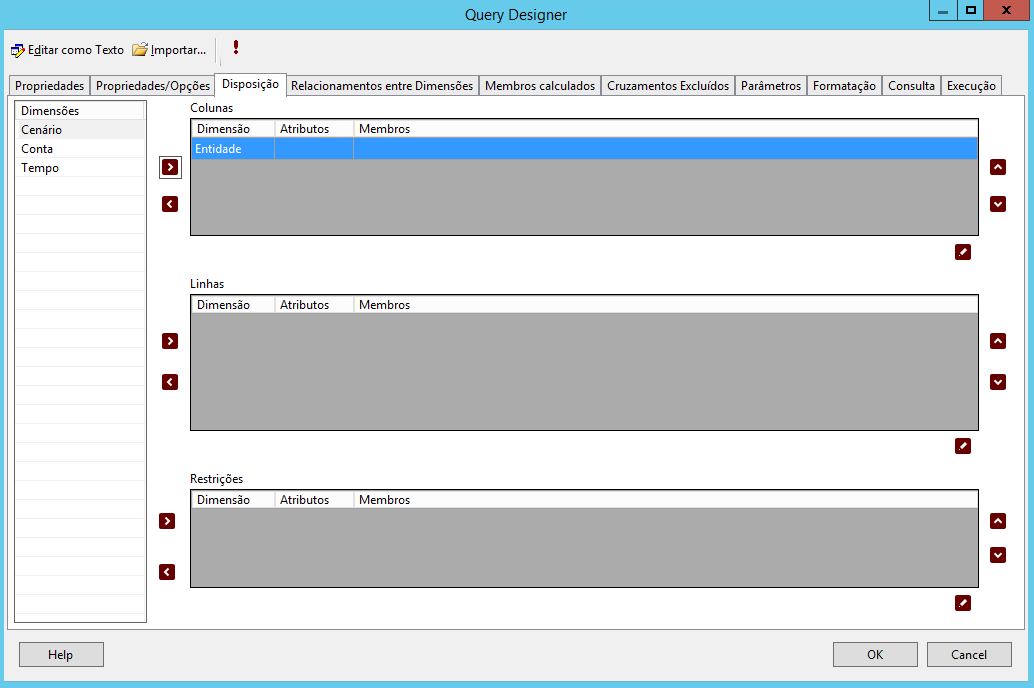Edit Linhas members with pencil icon
This screenshot has width=1034, height=688.
[x=963, y=446]
